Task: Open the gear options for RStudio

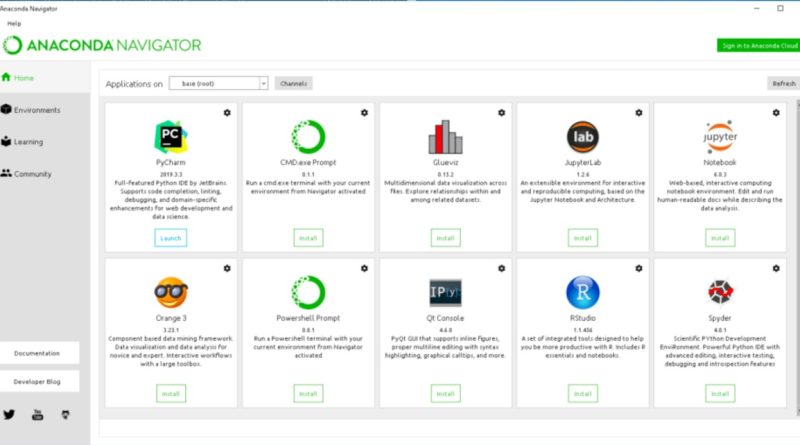Action: click(x=639, y=268)
